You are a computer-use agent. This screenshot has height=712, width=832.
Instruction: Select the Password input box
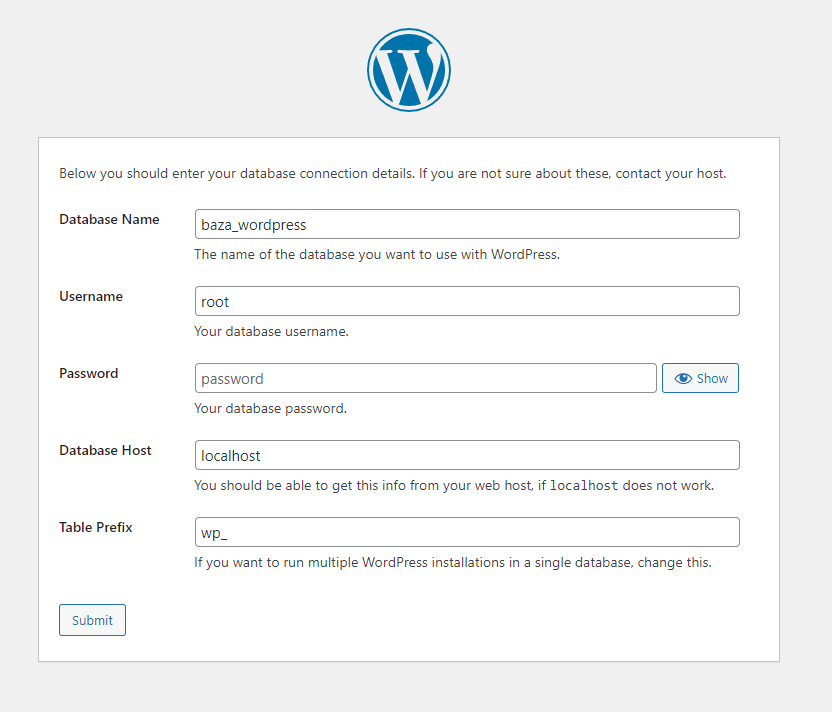coord(425,378)
